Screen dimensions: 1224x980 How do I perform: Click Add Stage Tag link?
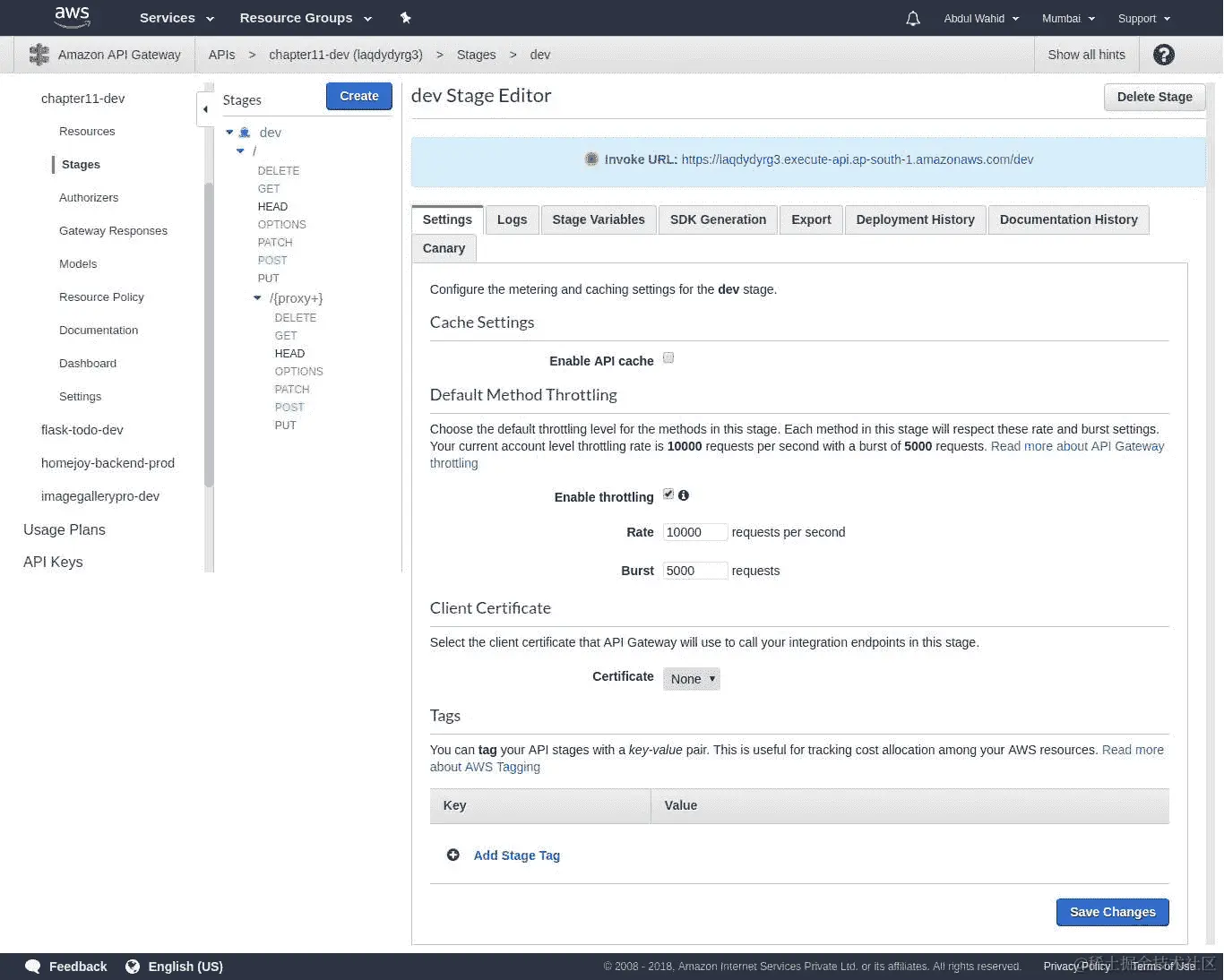click(516, 855)
